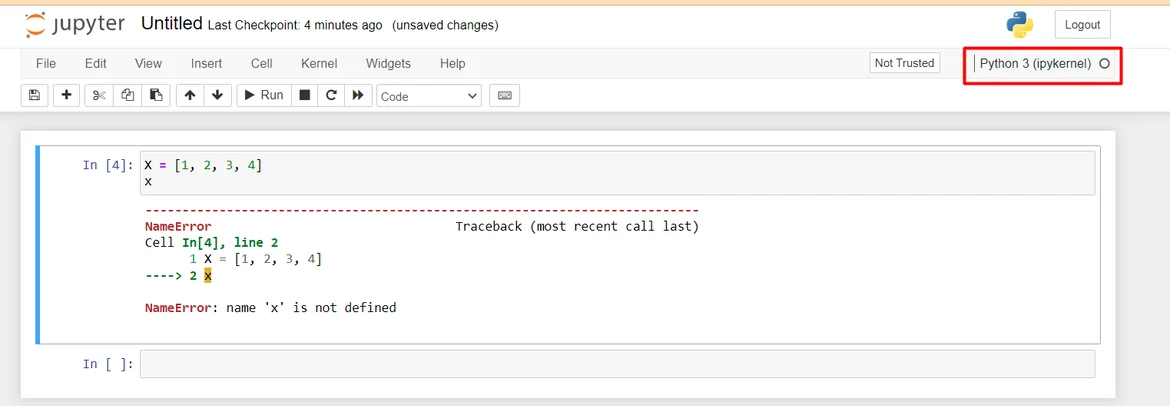Expand the Widgets menu
The image size is (1170, 406).
[x=388, y=63]
